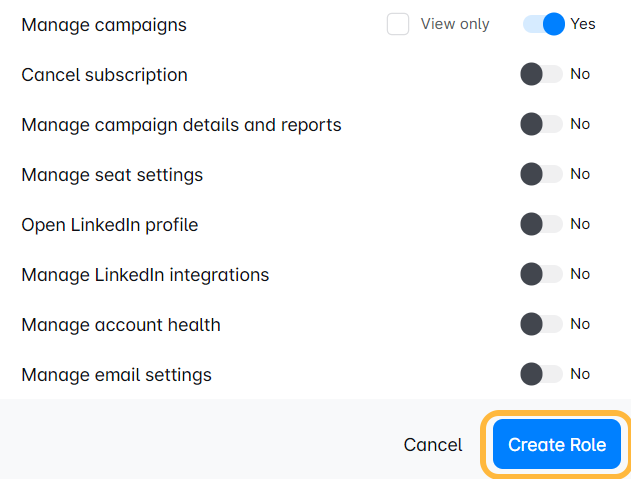Click the "Manage campaigns" permission label
631x479 pixels.
pyautogui.click(x=104, y=25)
